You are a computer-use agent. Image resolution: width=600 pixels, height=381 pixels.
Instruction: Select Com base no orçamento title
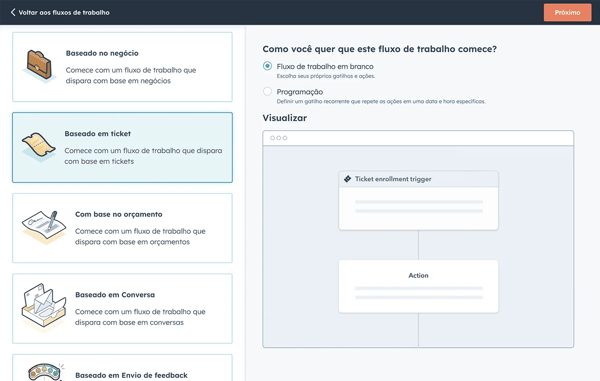119,214
